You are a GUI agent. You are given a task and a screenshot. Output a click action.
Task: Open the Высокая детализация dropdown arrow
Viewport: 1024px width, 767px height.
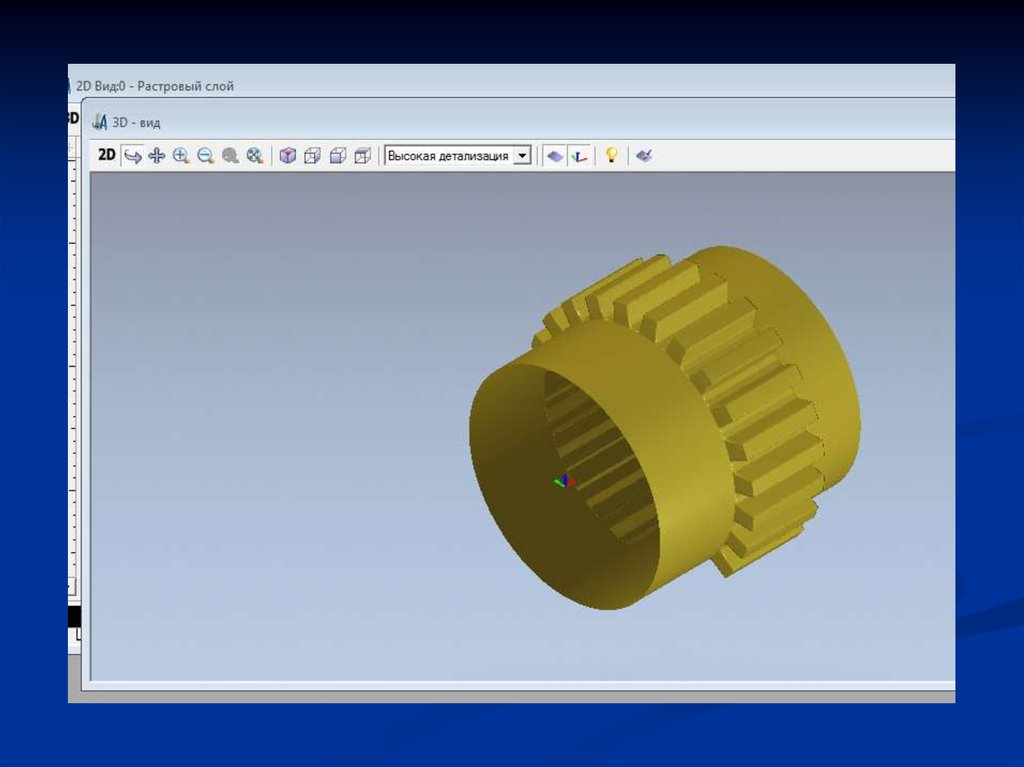(x=521, y=156)
